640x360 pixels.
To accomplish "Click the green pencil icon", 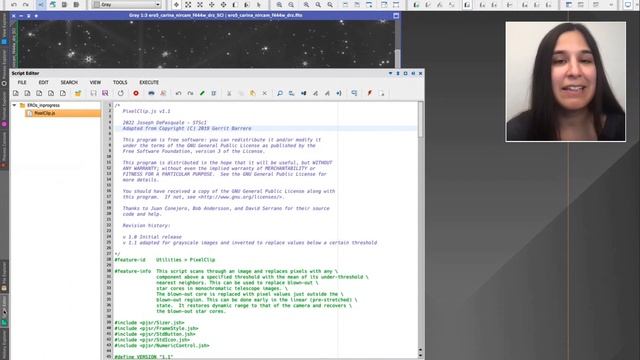I will (x=202, y=93).
